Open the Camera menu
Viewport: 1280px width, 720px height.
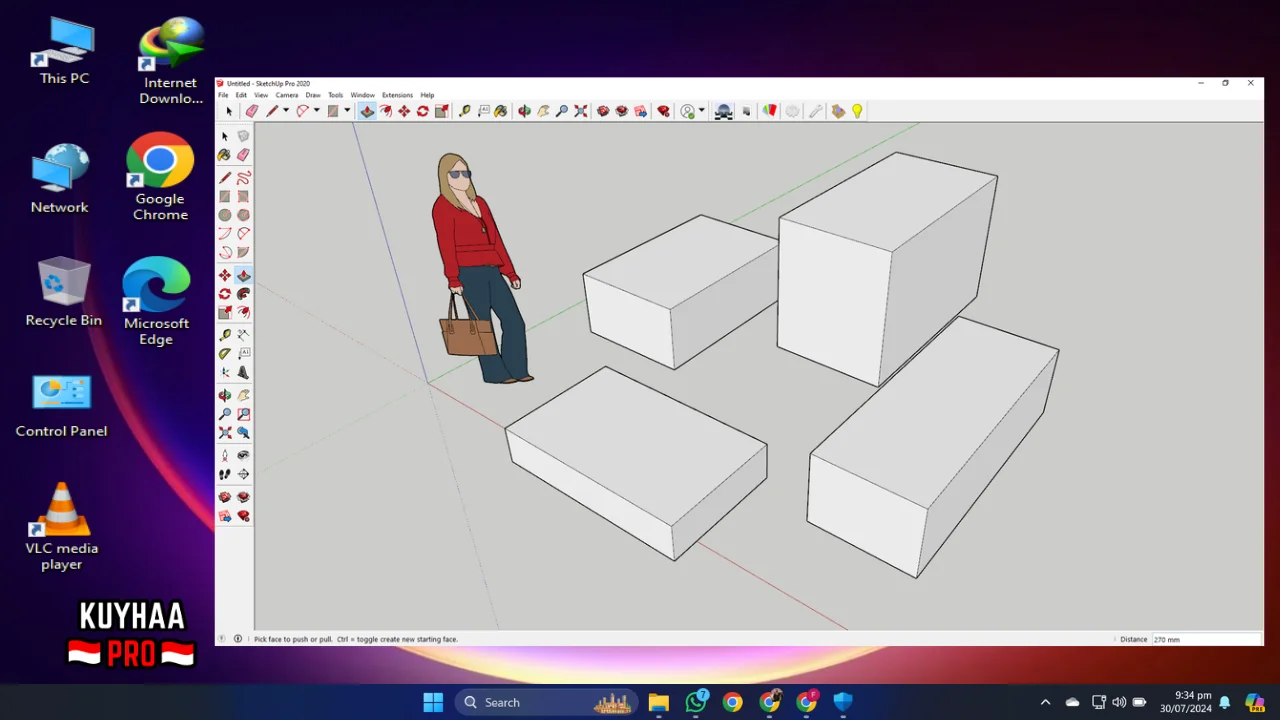pos(287,95)
